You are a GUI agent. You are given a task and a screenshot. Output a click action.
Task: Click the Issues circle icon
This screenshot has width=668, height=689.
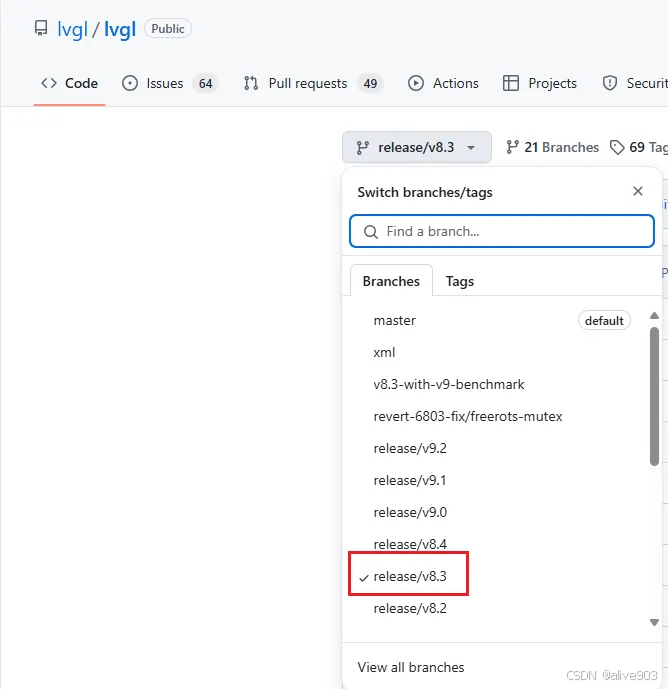(130, 83)
